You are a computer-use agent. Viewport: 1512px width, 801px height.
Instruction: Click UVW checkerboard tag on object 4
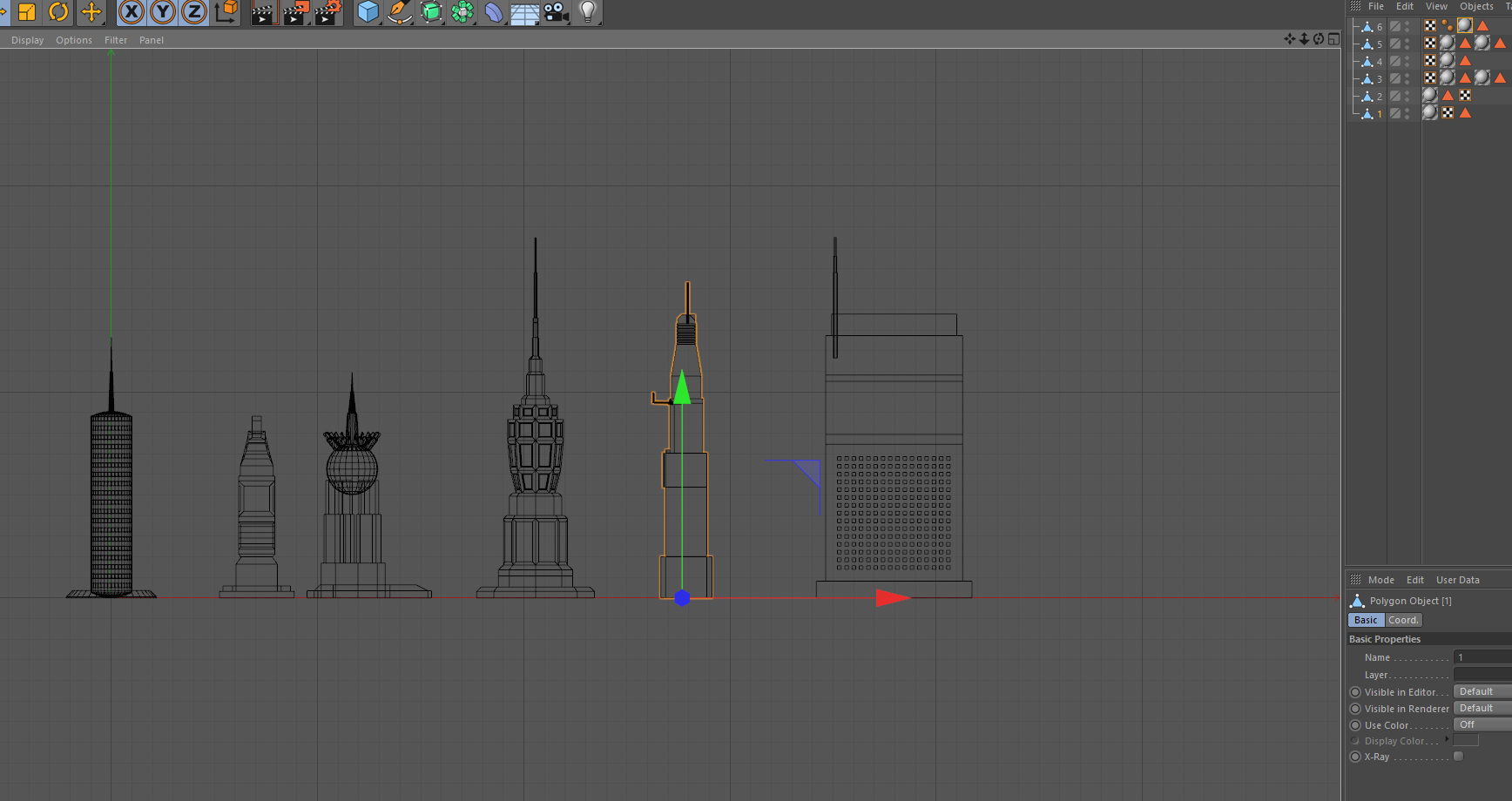pos(1430,60)
